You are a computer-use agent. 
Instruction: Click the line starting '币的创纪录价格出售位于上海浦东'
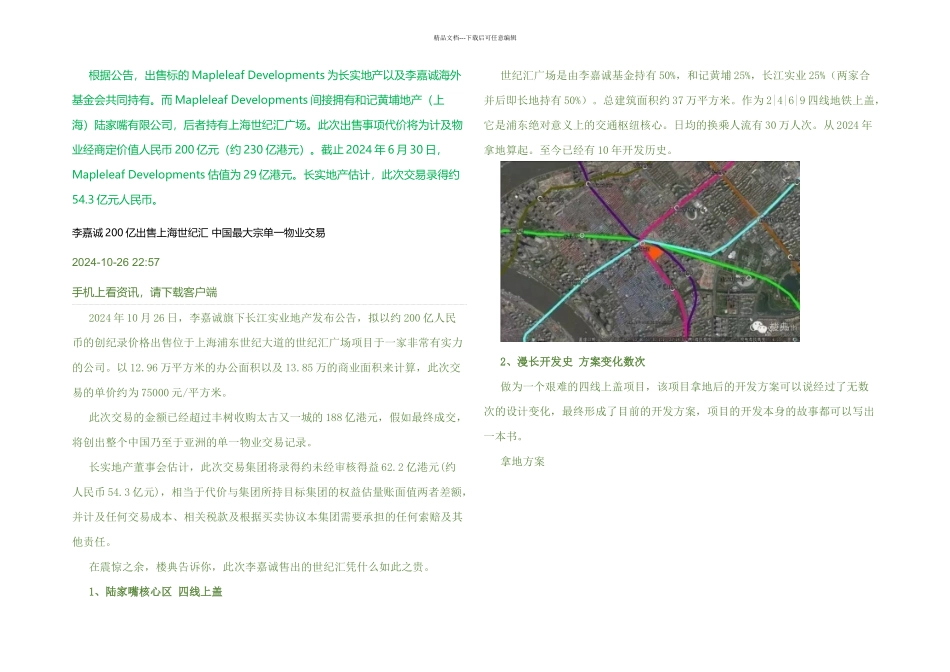pyautogui.click(x=267, y=343)
